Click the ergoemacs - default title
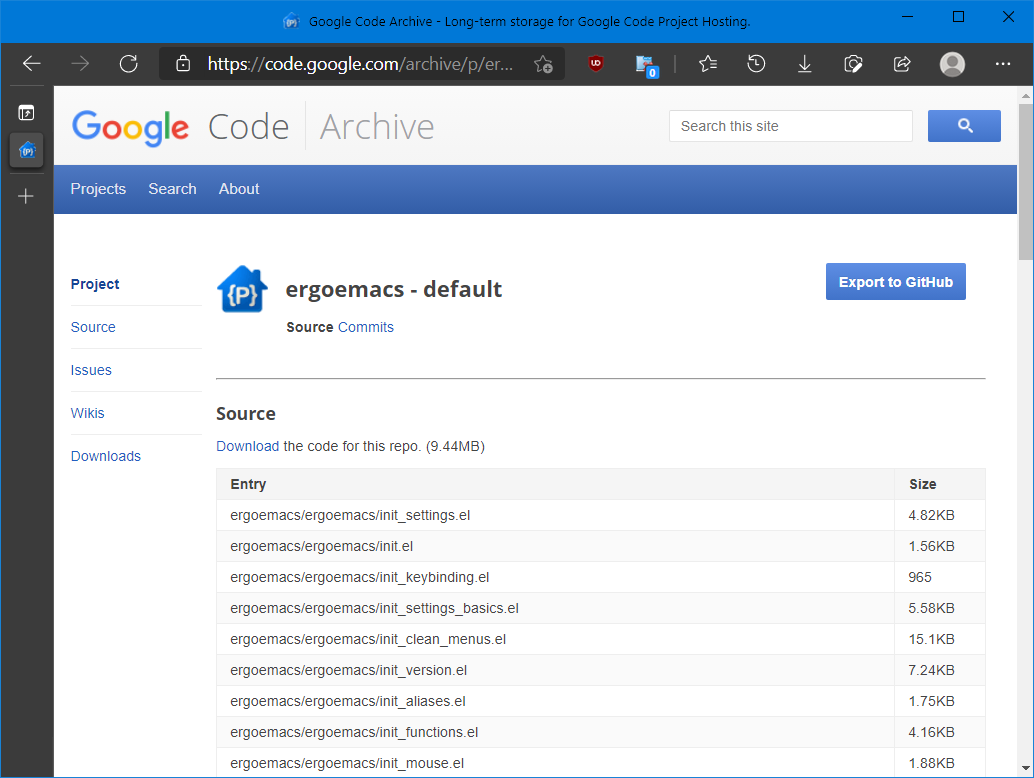This screenshot has width=1034, height=778. 394,289
